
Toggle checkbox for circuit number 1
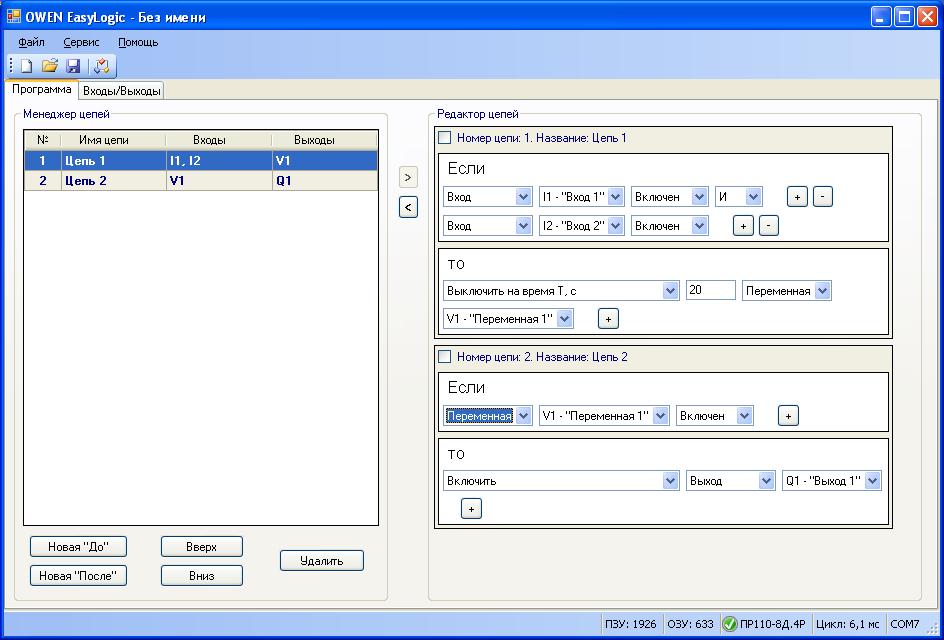coord(444,138)
